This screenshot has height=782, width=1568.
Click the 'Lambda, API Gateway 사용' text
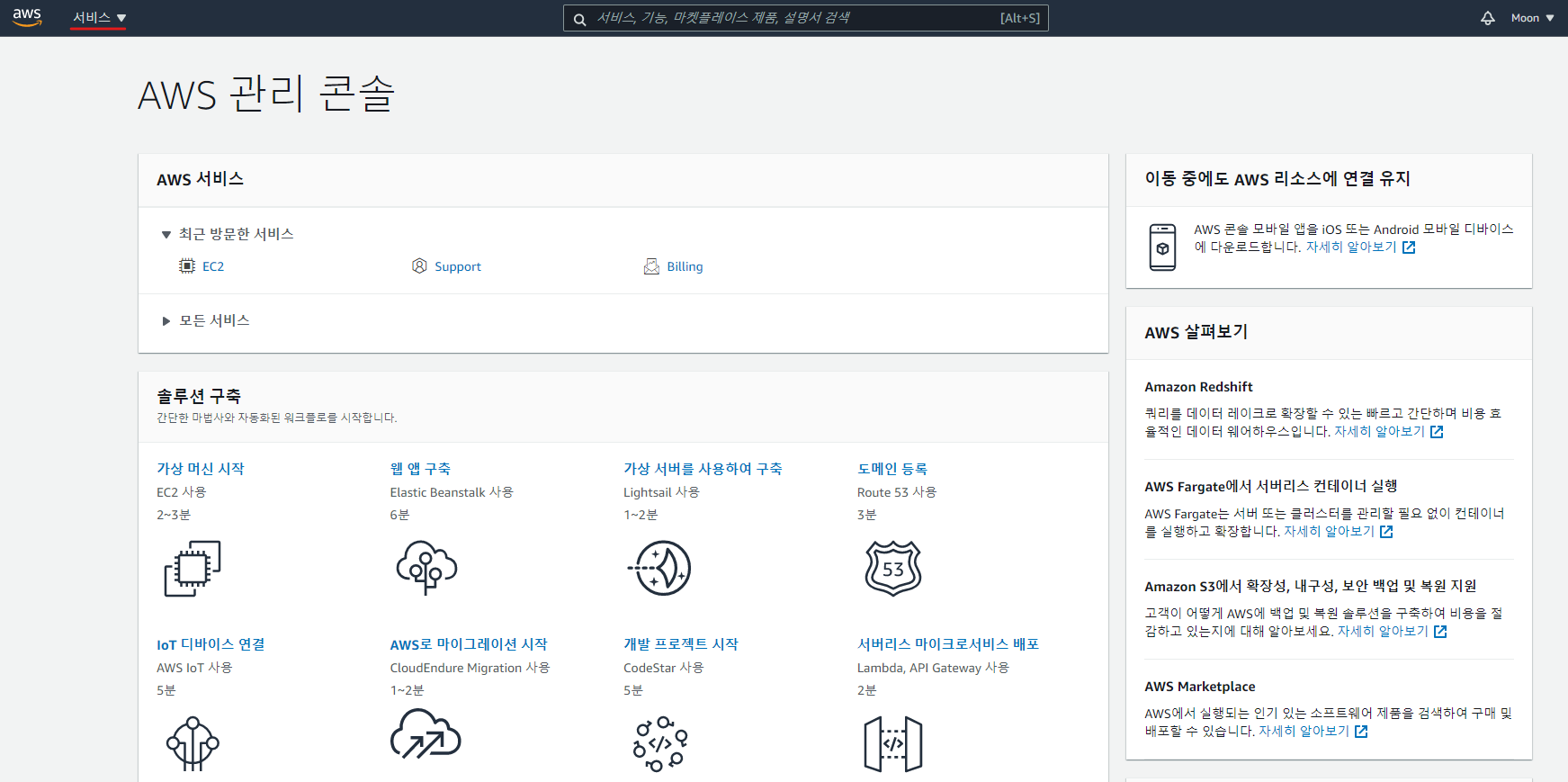pos(933,668)
